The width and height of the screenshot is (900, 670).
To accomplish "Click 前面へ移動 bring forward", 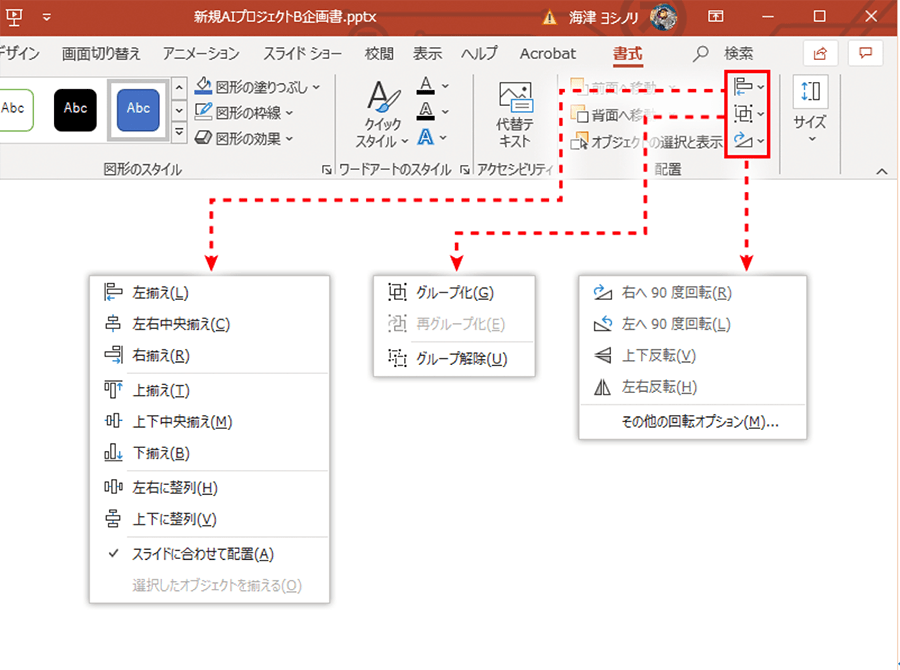I will tap(613, 87).
